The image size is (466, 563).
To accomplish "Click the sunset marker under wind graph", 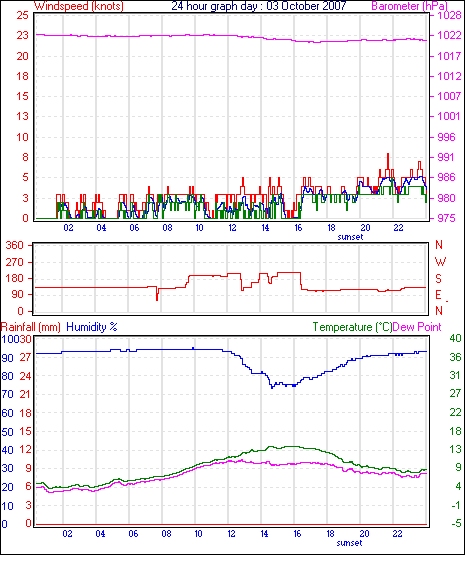I will coord(350,237).
